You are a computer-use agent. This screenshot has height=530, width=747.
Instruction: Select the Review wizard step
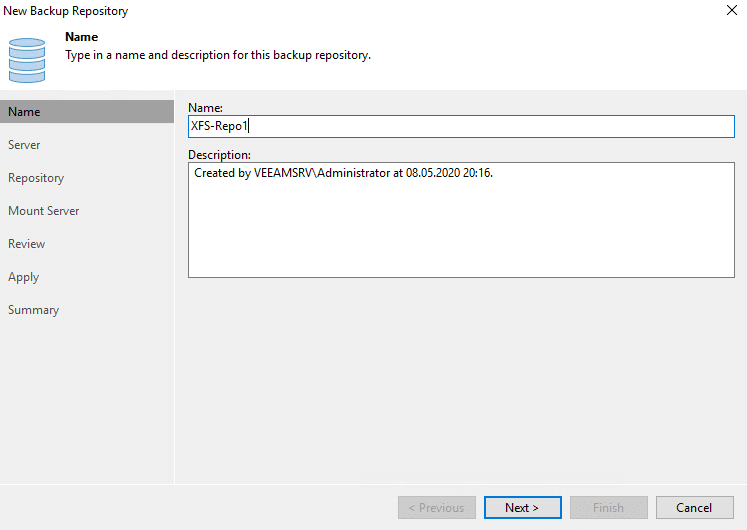26,244
